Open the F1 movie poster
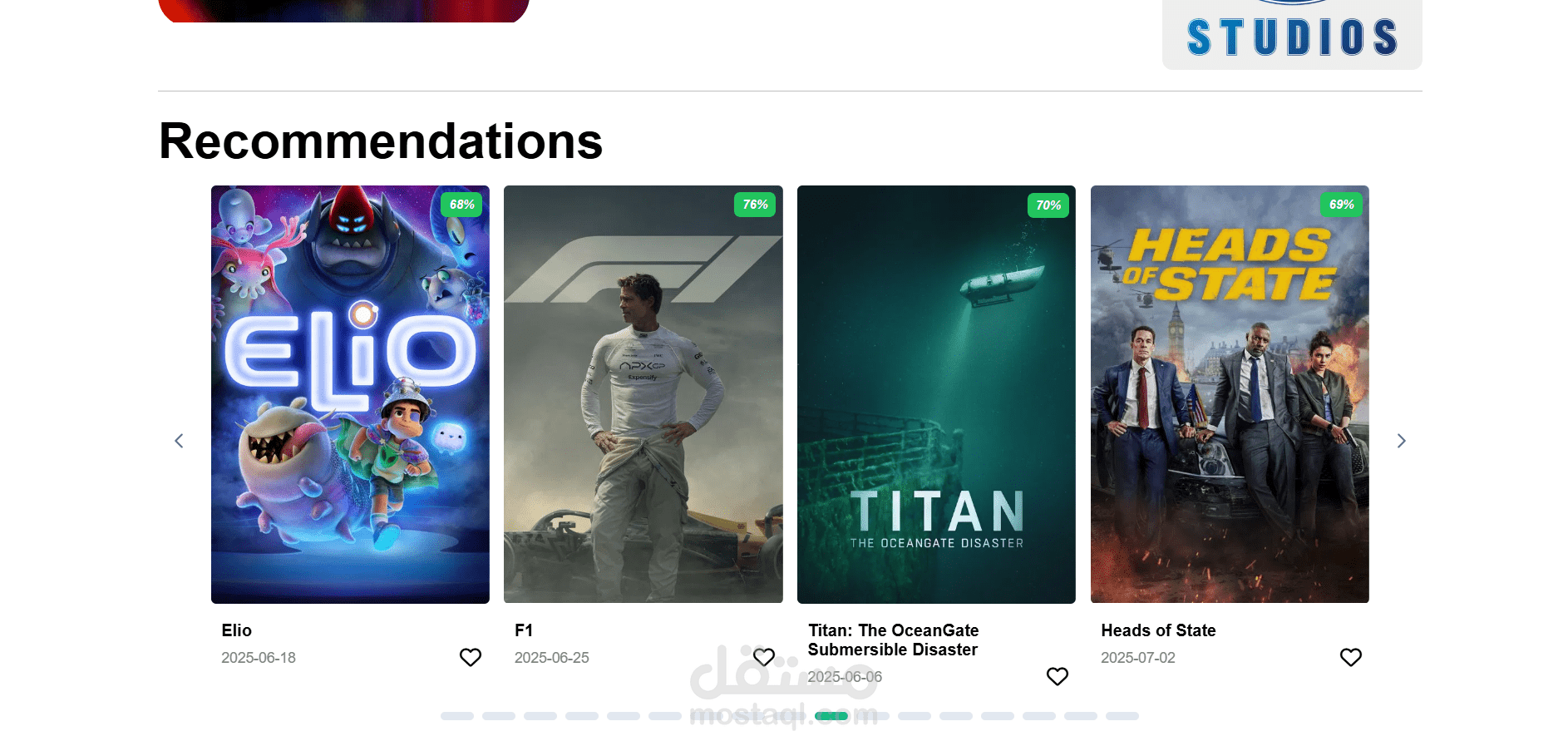The width and height of the screenshot is (1568, 746). point(643,394)
